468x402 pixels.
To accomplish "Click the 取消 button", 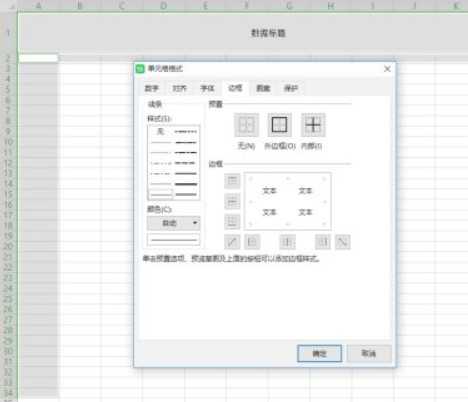I will point(369,353).
